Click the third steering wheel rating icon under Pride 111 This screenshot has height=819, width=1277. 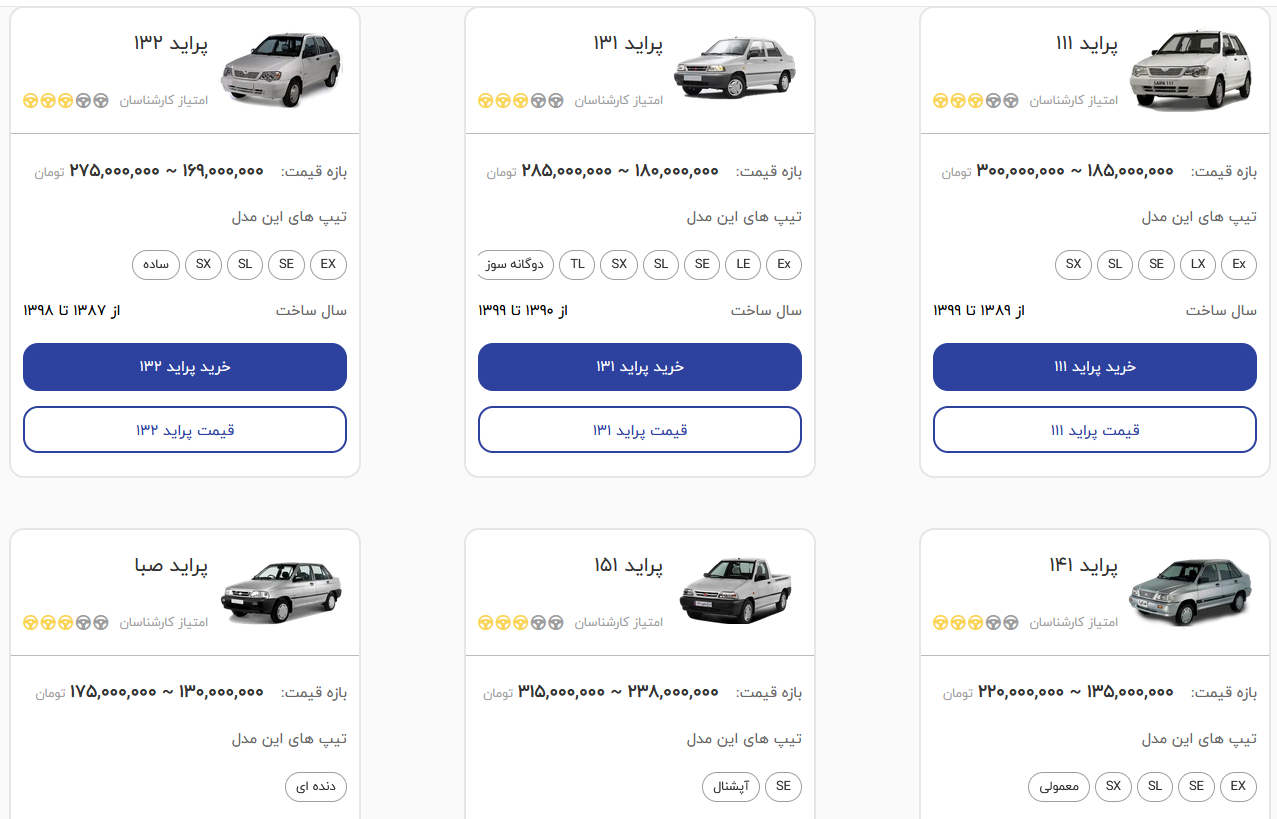[975, 100]
